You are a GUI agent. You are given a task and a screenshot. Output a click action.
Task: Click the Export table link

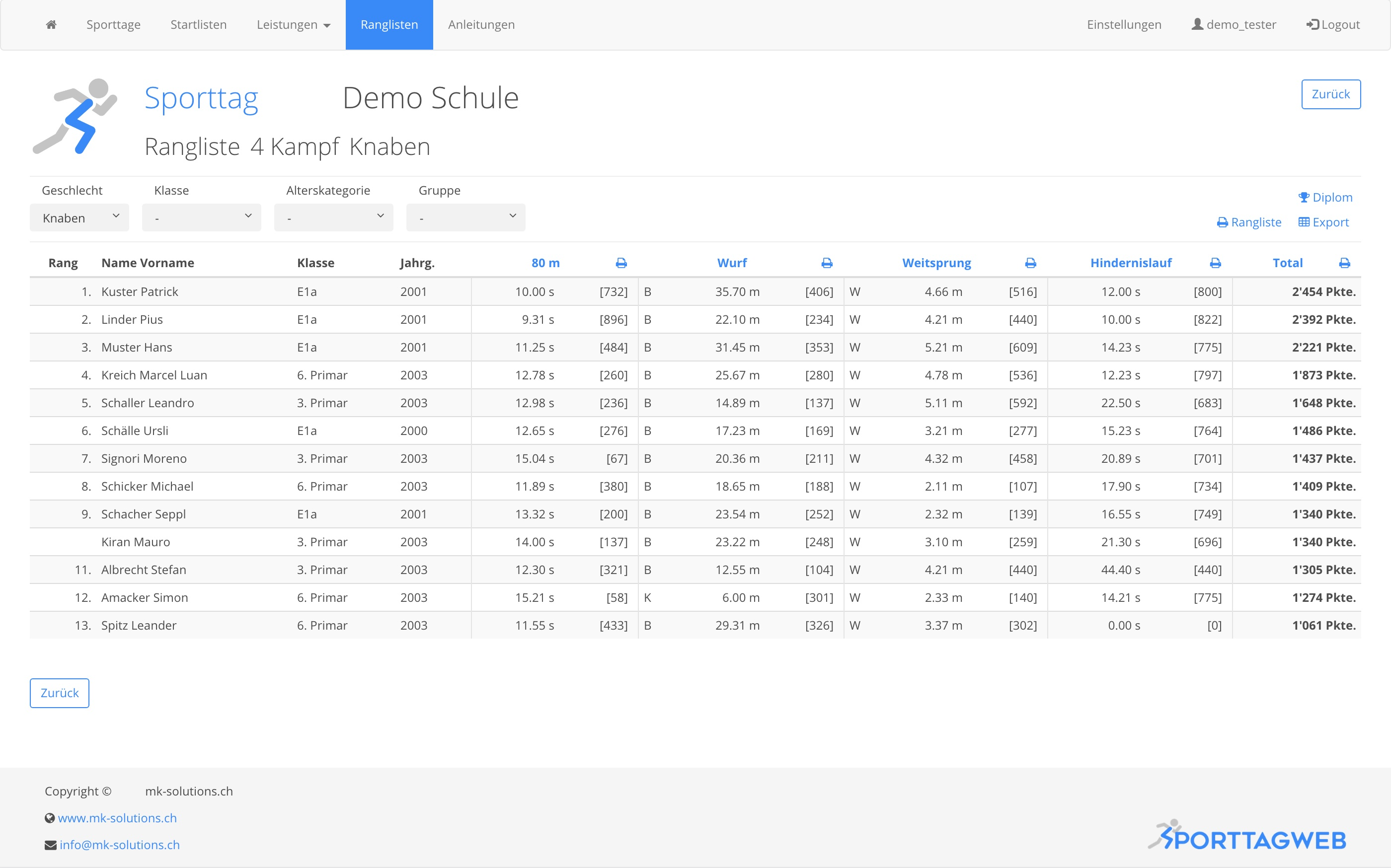pos(1323,222)
